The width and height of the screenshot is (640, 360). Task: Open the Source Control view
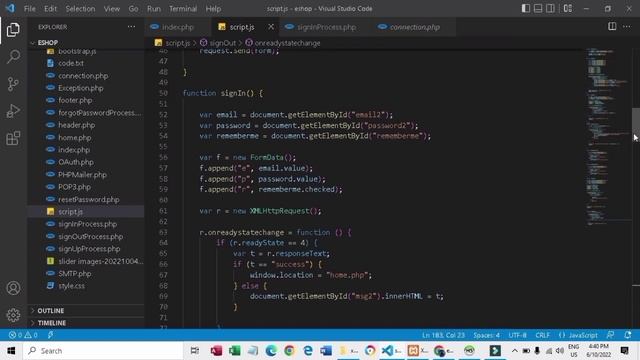[x=13, y=84]
